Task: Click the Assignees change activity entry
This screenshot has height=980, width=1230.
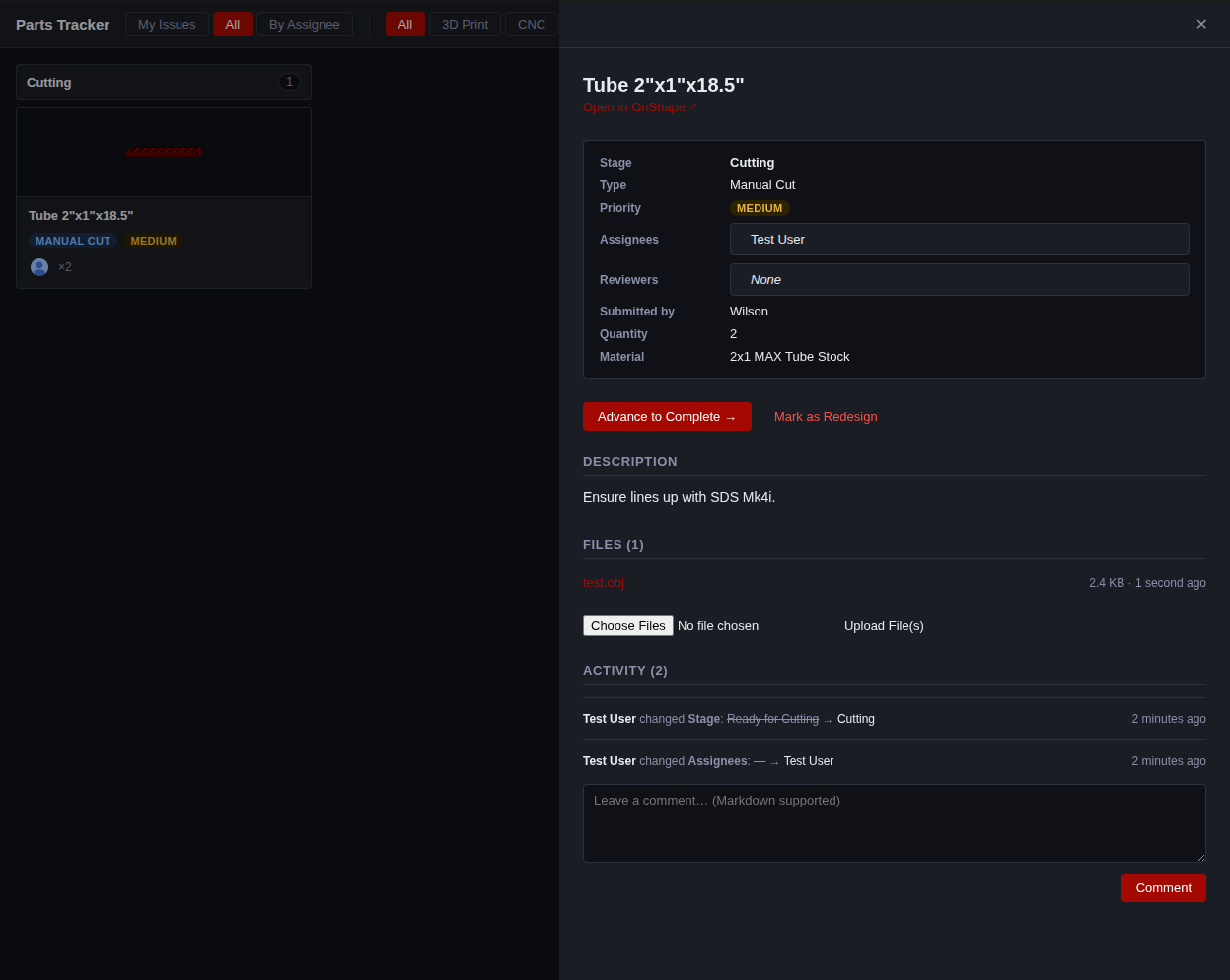Action: (x=895, y=761)
